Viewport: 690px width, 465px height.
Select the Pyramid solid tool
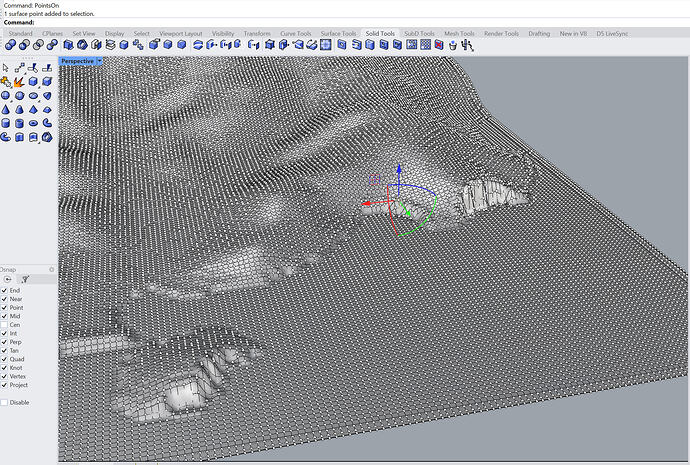[33, 110]
